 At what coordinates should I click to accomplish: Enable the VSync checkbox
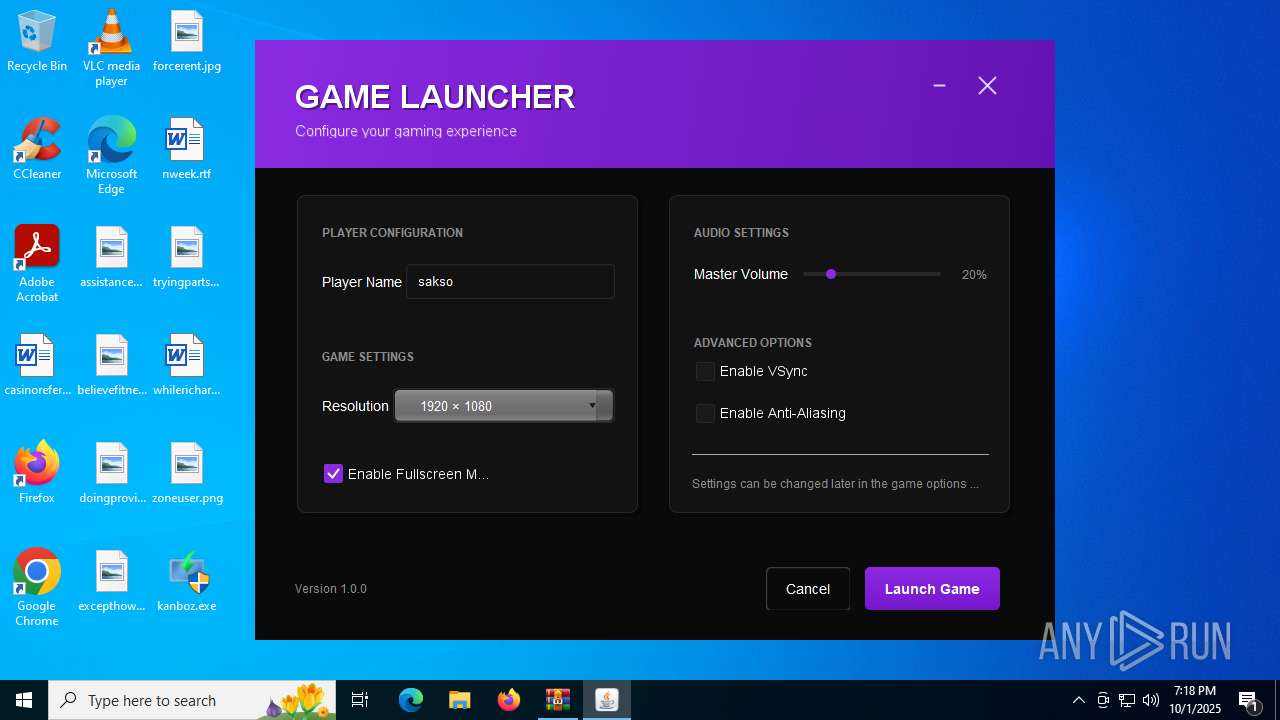tap(705, 371)
